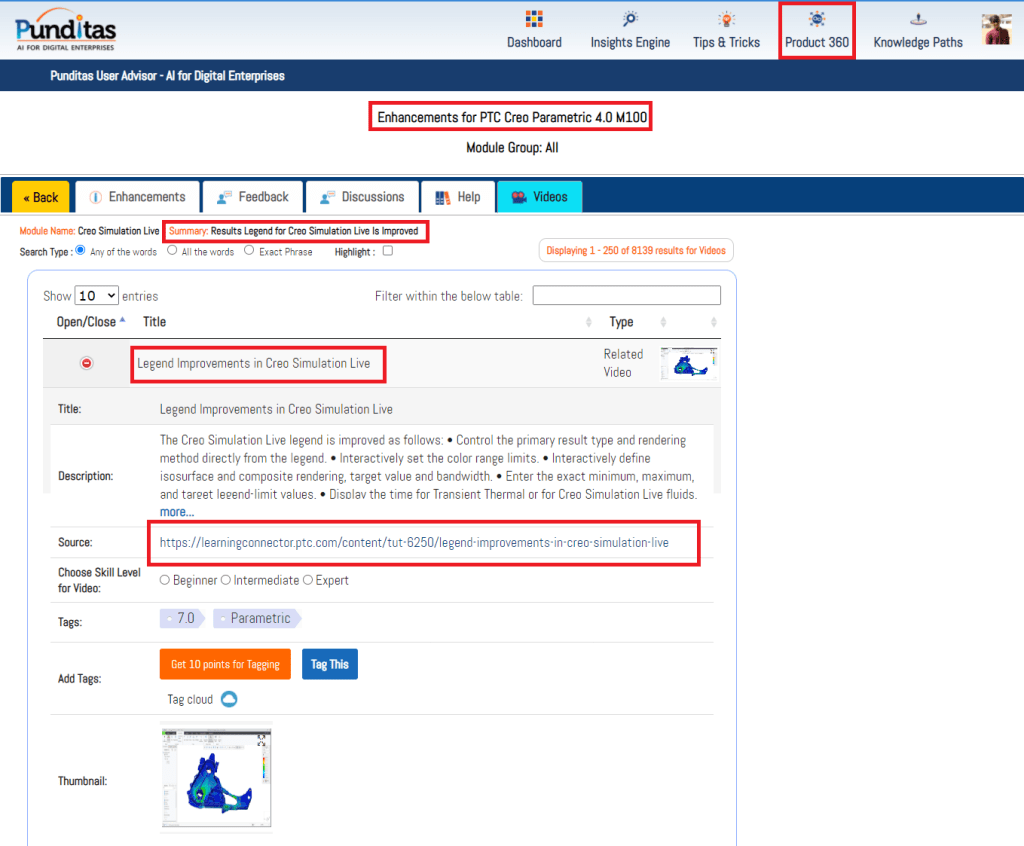This screenshot has width=1024, height=846.
Task: Open the Product 360 icon
Action: coord(817,19)
